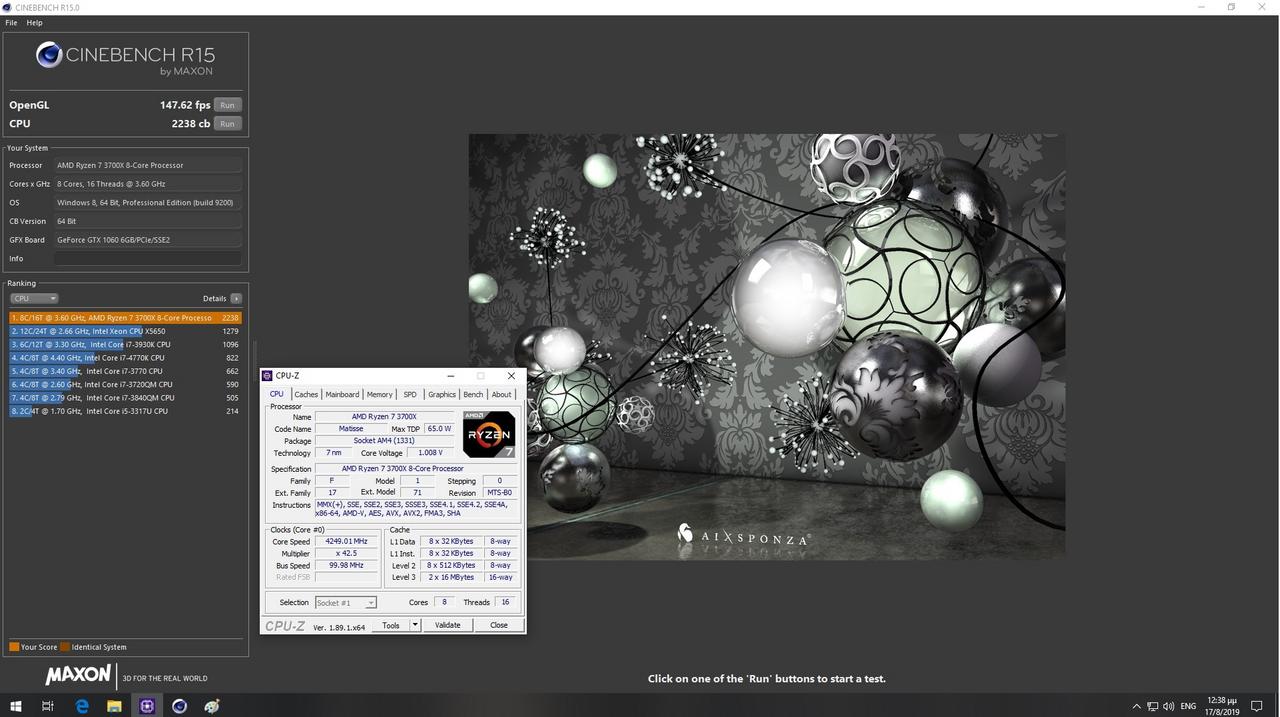
Task: Click the Multiplier value x 42.5
Action: click(x=348, y=553)
